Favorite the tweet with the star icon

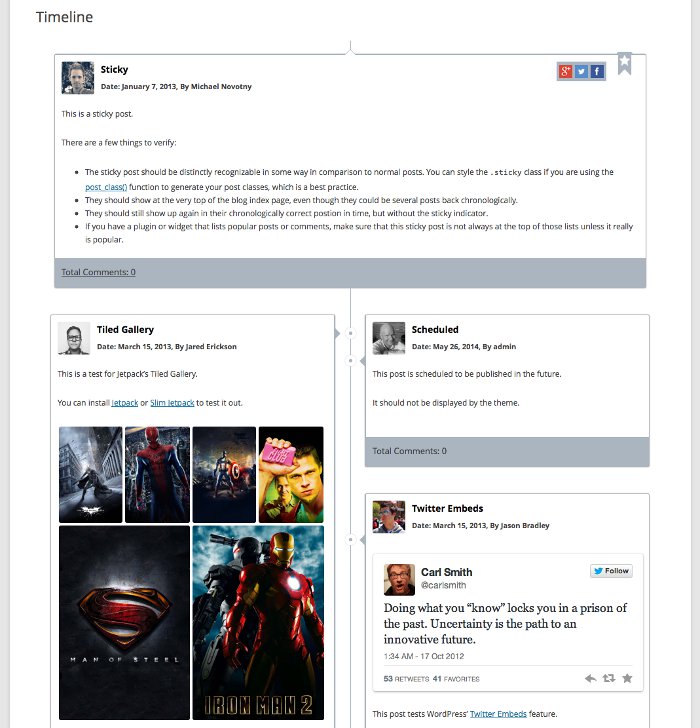627,678
